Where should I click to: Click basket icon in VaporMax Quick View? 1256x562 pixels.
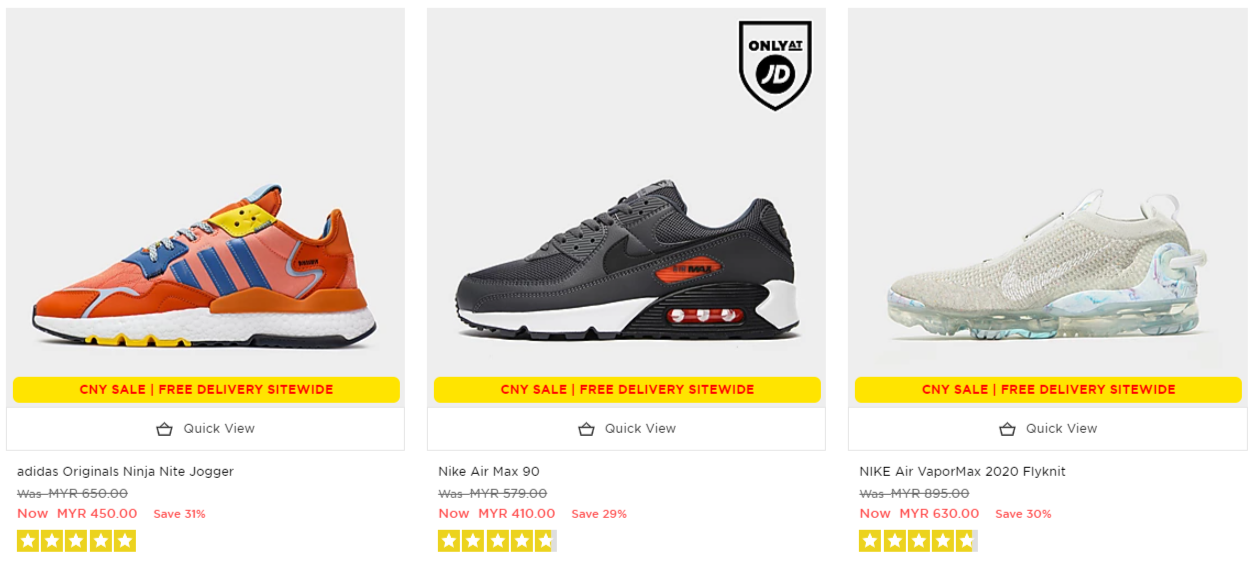coord(1007,429)
